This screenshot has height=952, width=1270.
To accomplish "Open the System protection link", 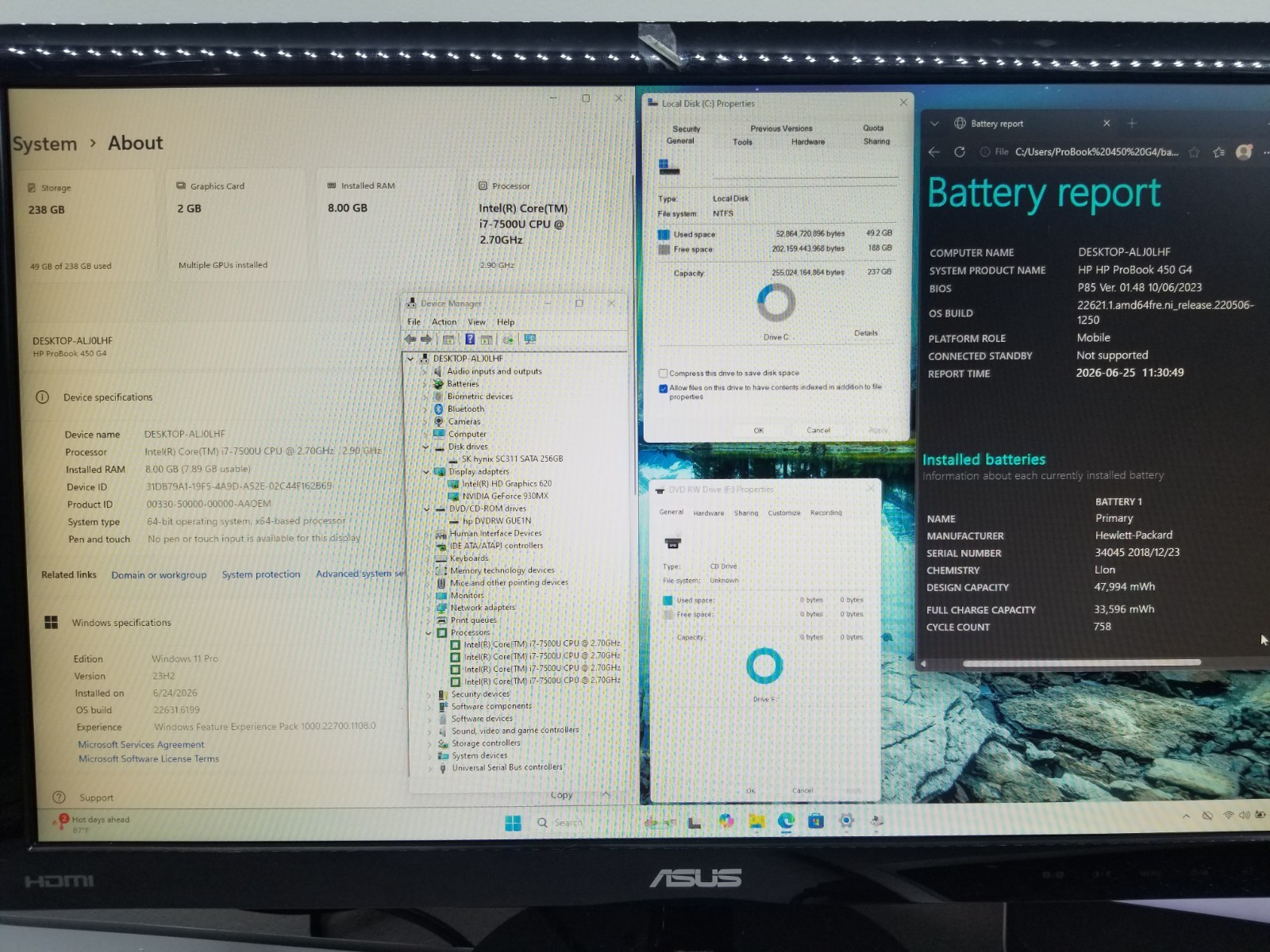I will [261, 574].
